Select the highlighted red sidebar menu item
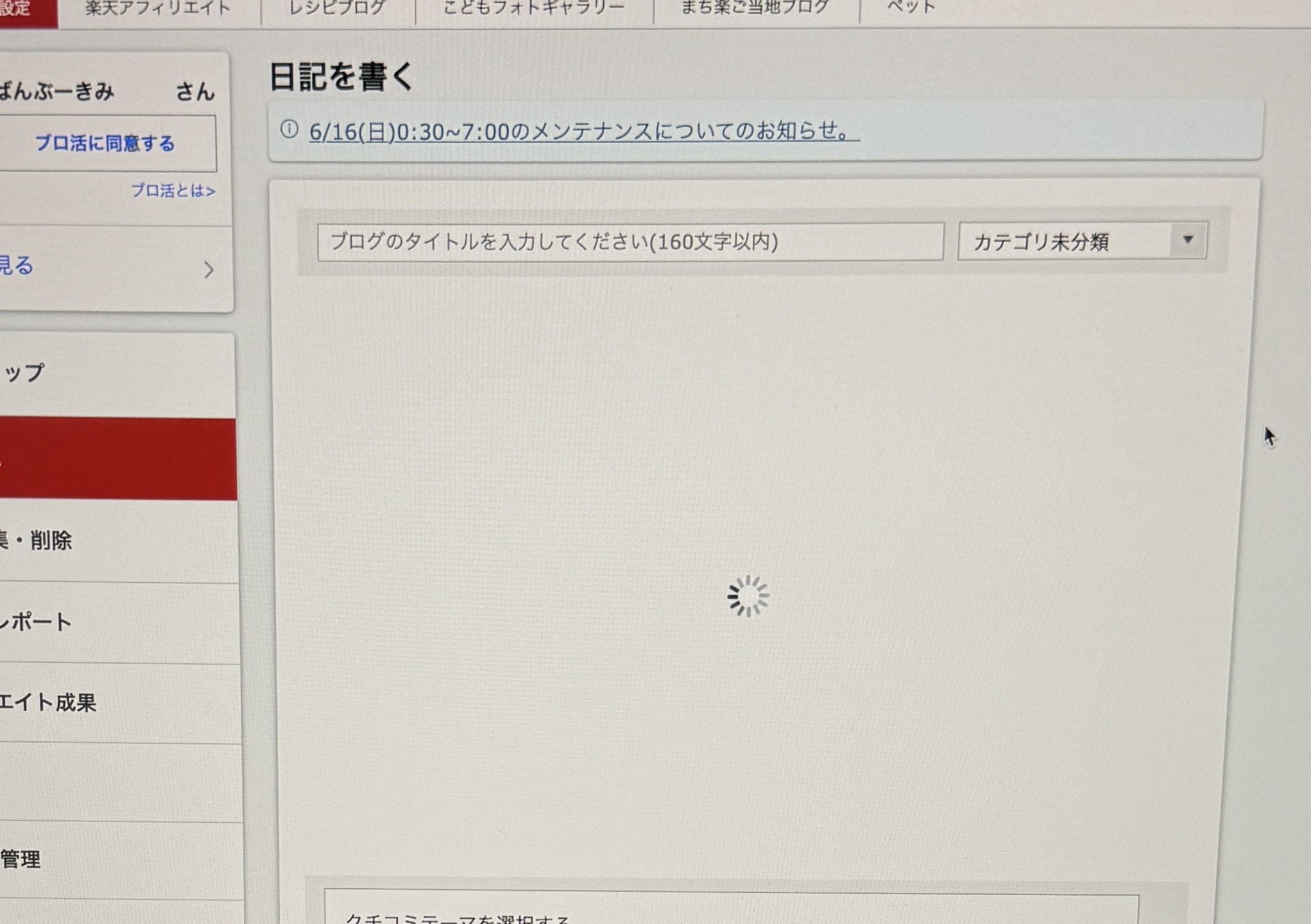 tap(117, 459)
